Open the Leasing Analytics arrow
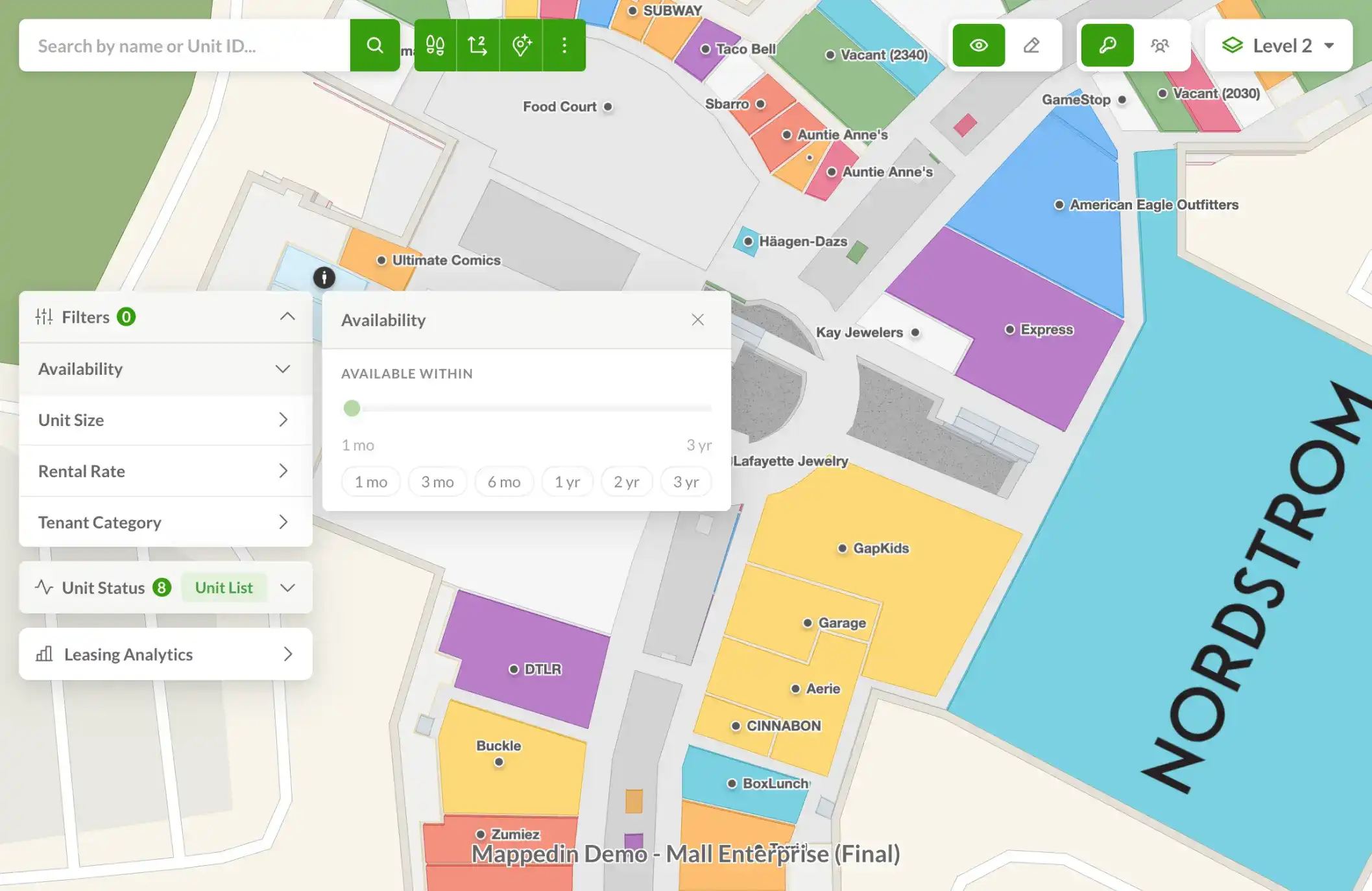Image resolution: width=1372 pixels, height=891 pixels. [x=289, y=654]
